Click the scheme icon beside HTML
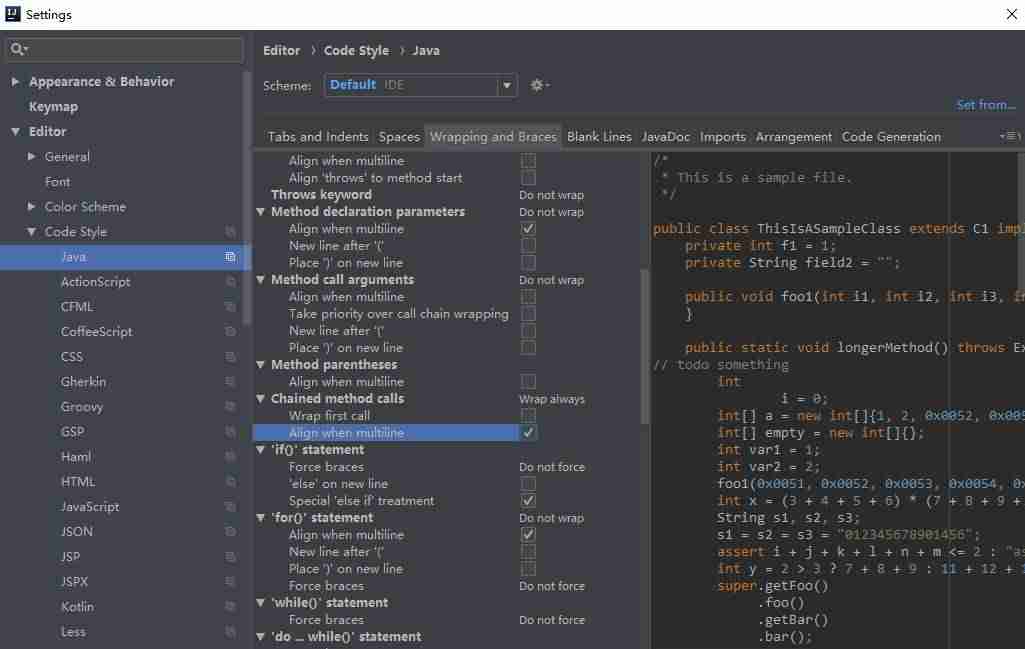This screenshot has height=649, width=1025. (230, 482)
